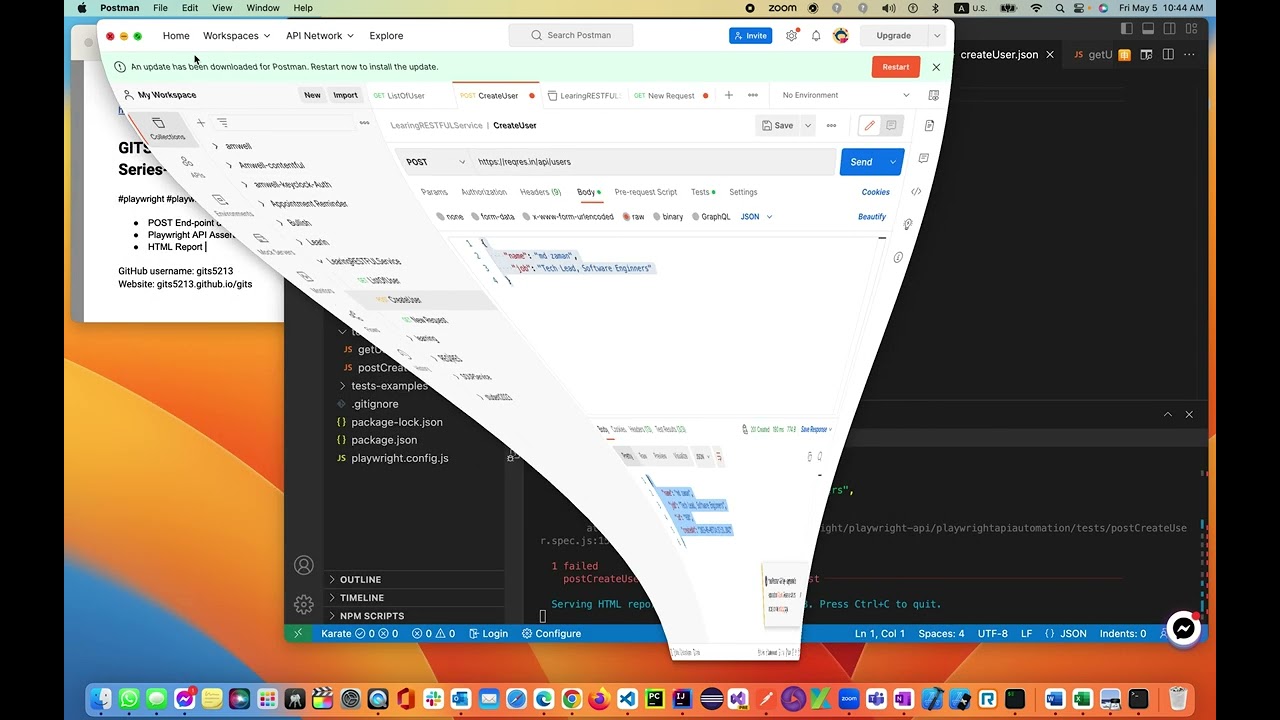Open the No Environment selector
The image size is (1280, 720).
pyautogui.click(x=846, y=95)
